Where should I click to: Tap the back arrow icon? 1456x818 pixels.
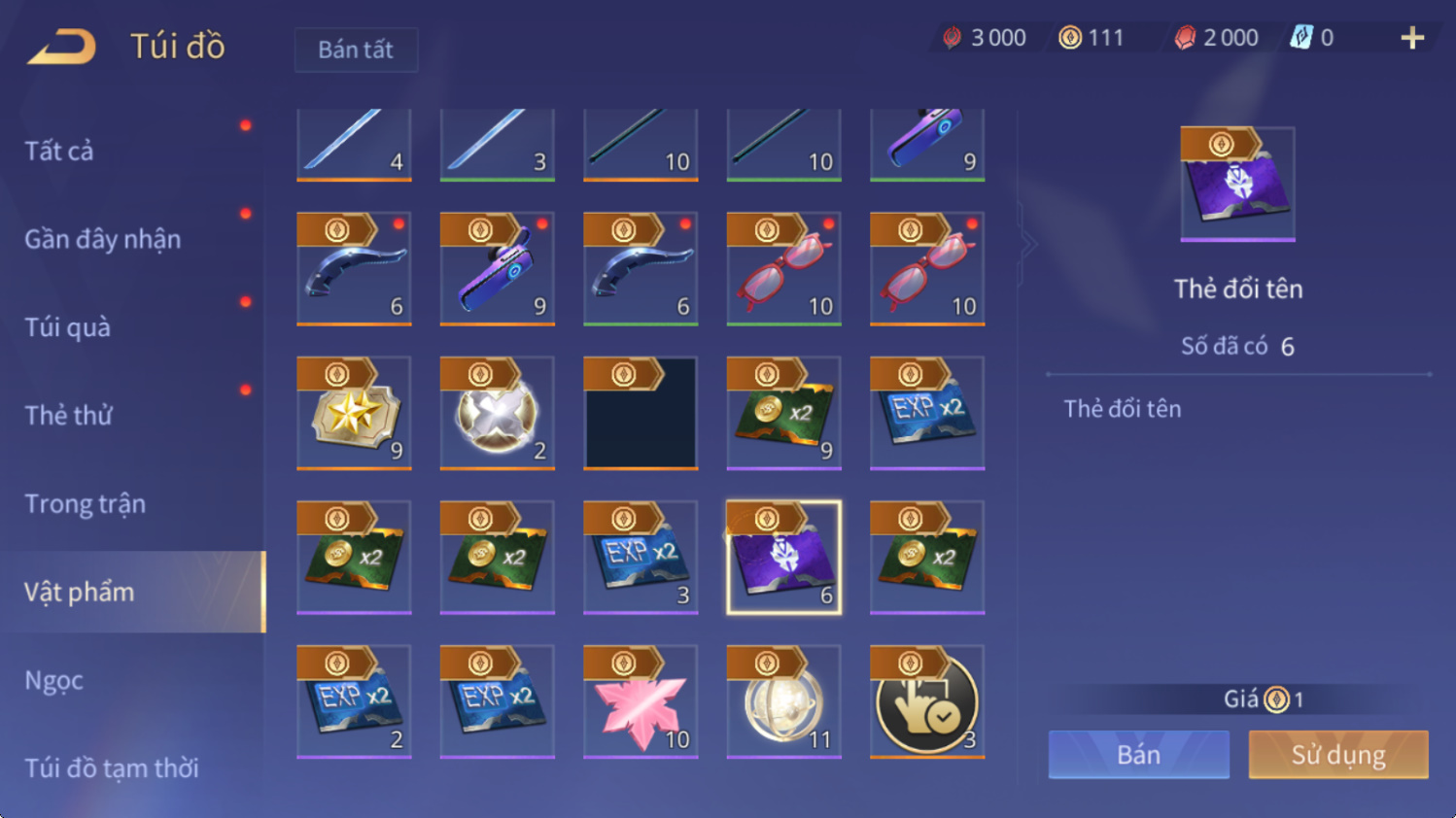point(61,46)
